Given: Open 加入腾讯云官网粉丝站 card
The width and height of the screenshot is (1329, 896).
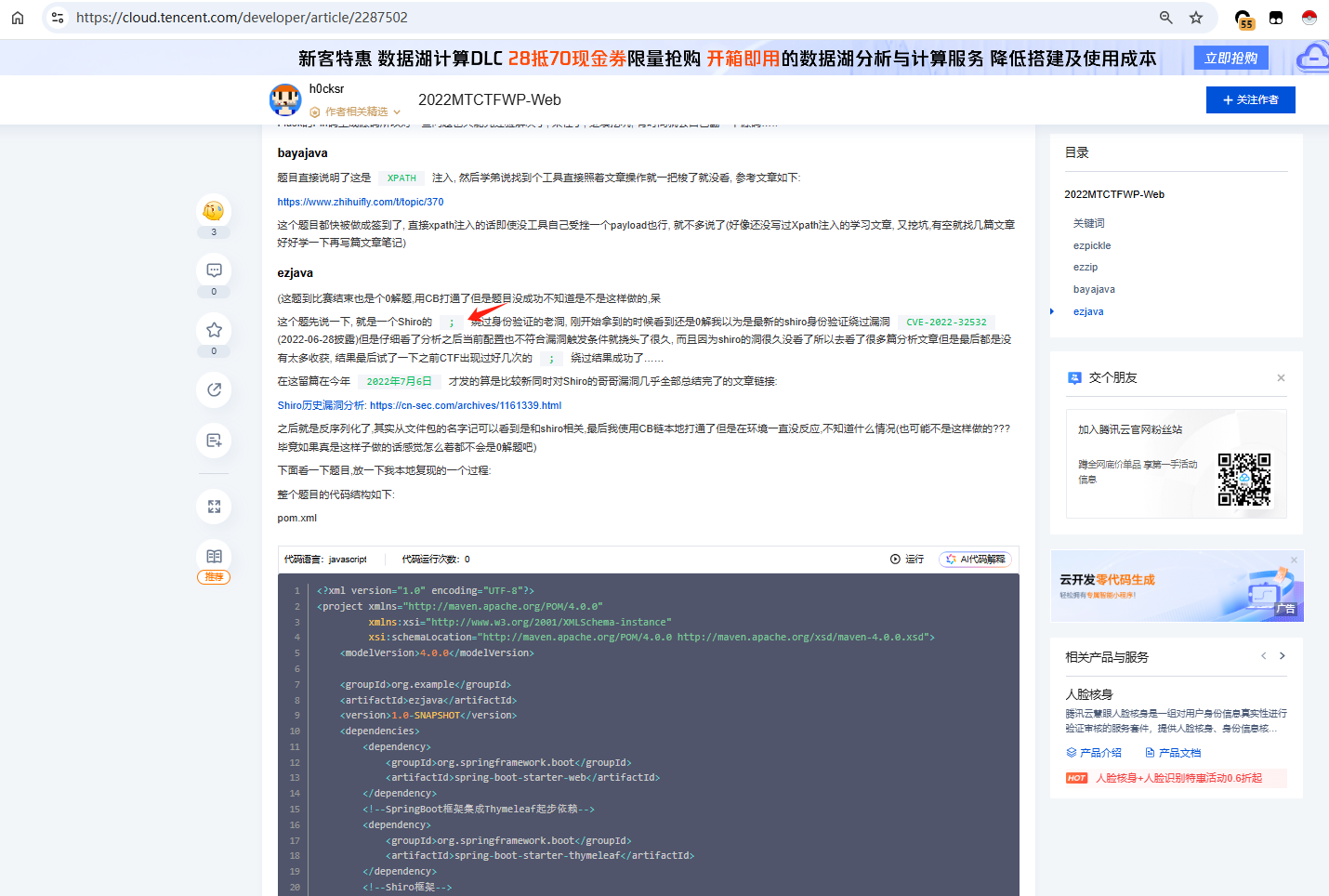Looking at the screenshot, I should 1176,464.
